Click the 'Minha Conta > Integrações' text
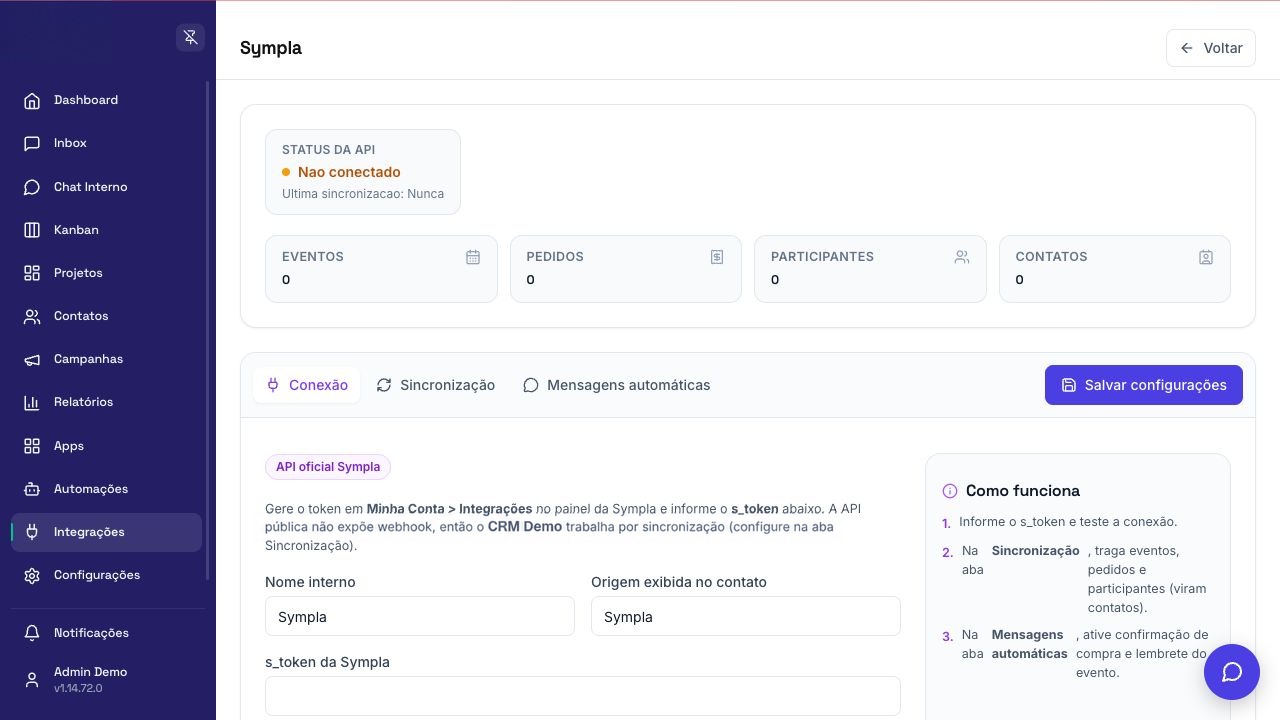 [x=449, y=509]
